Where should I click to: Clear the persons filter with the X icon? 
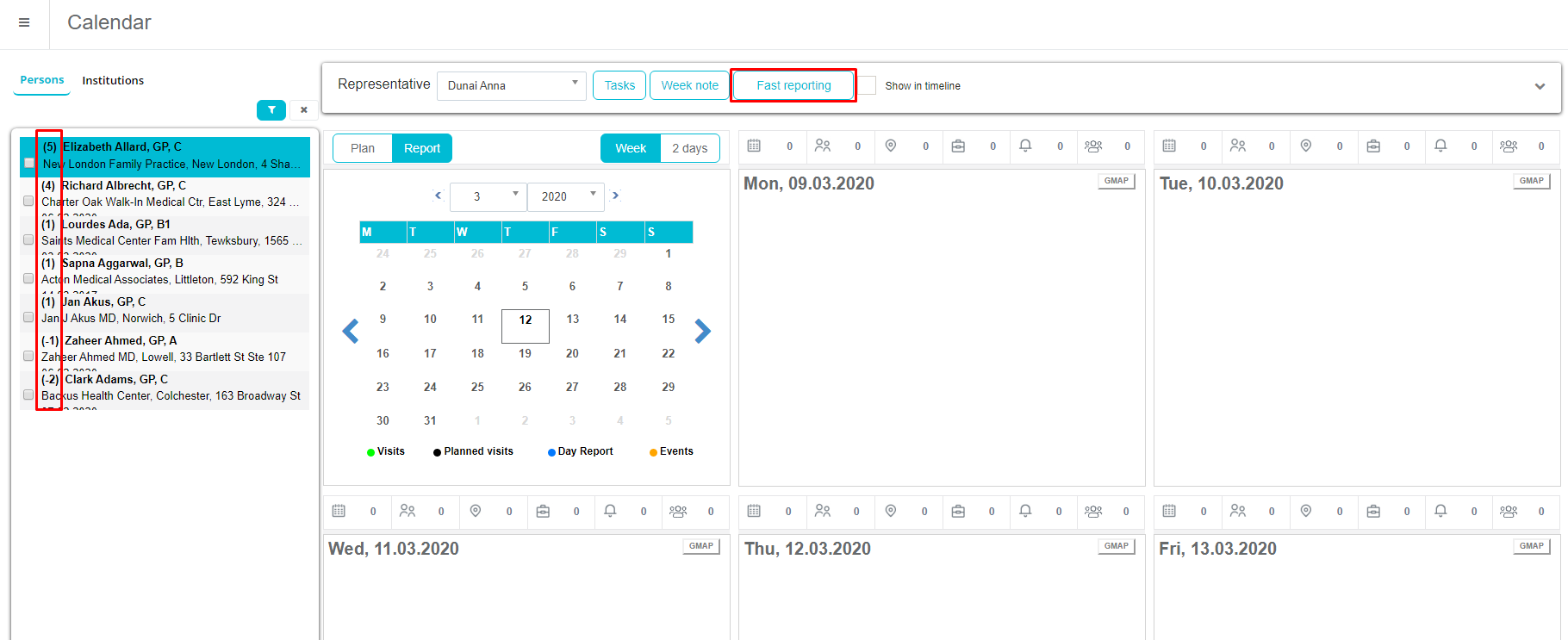[x=303, y=110]
